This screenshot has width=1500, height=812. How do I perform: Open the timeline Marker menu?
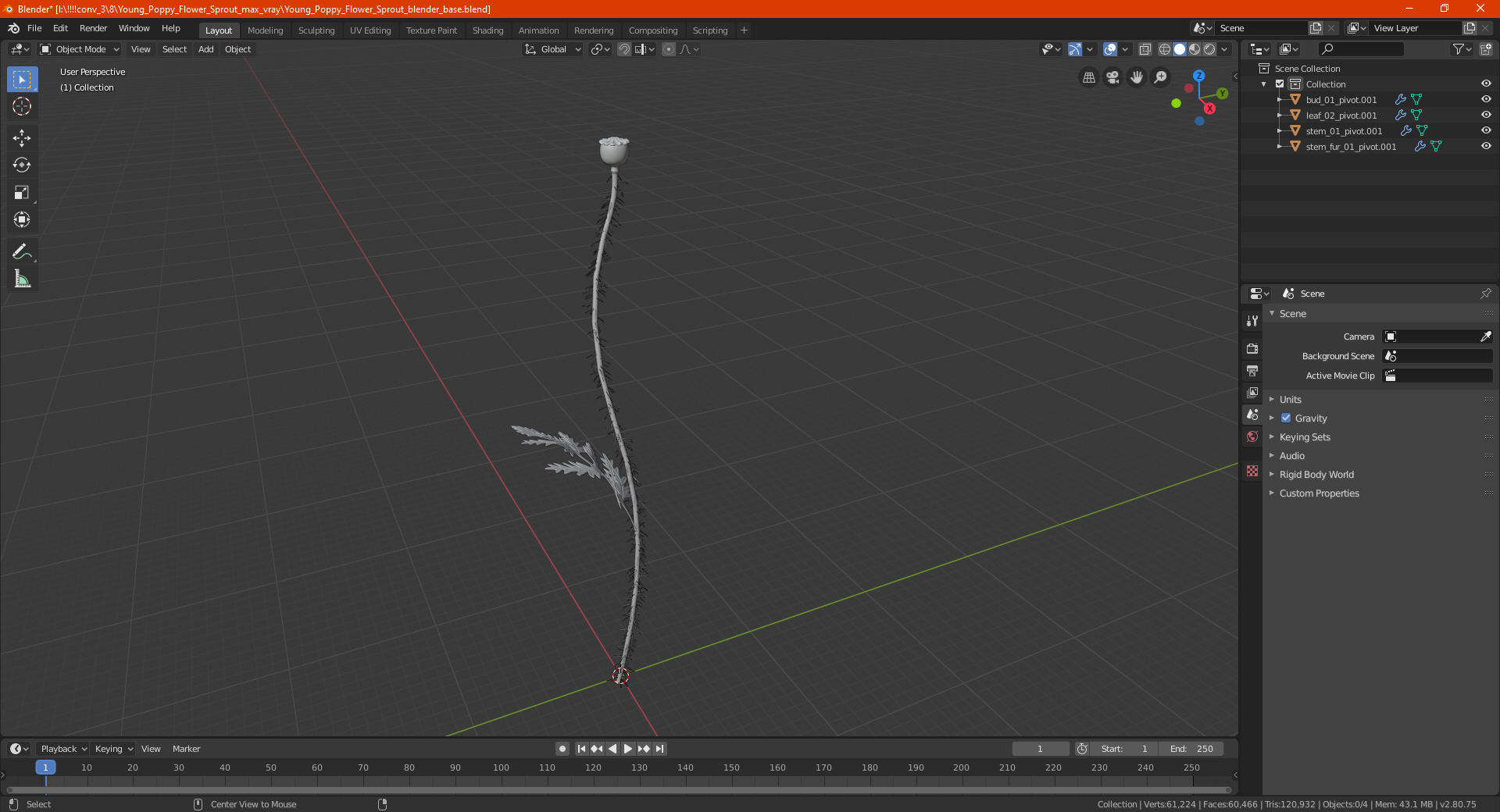pyautogui.click(x=186, y=749)
